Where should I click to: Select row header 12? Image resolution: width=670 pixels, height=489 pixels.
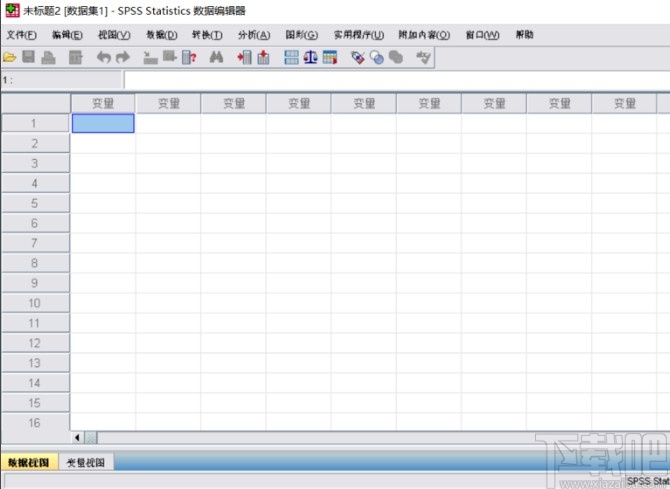(35, 343)
